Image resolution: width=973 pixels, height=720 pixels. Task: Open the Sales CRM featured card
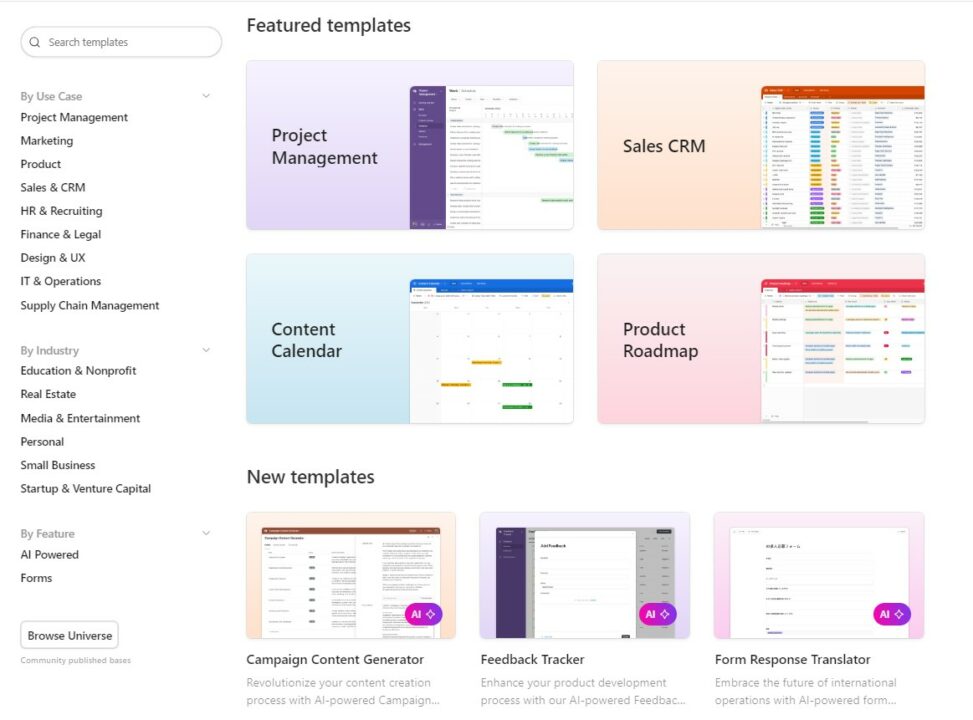point(761,146)
